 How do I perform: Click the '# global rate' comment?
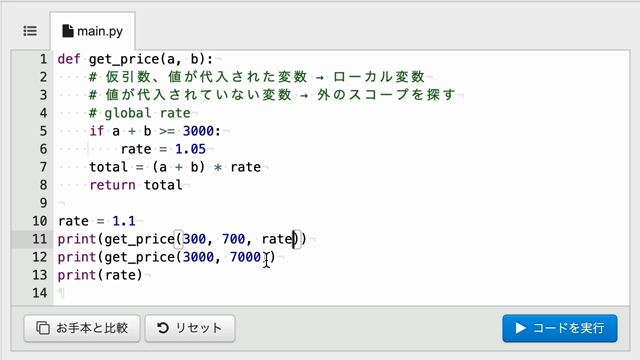click(x=140, y=113)
